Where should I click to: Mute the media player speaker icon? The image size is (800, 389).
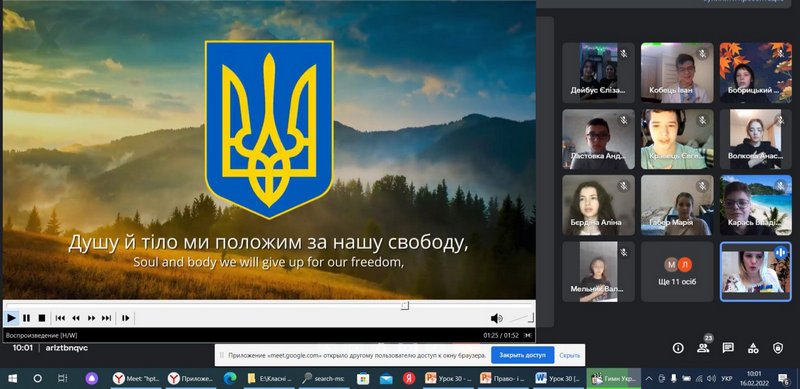click(496, 319)
